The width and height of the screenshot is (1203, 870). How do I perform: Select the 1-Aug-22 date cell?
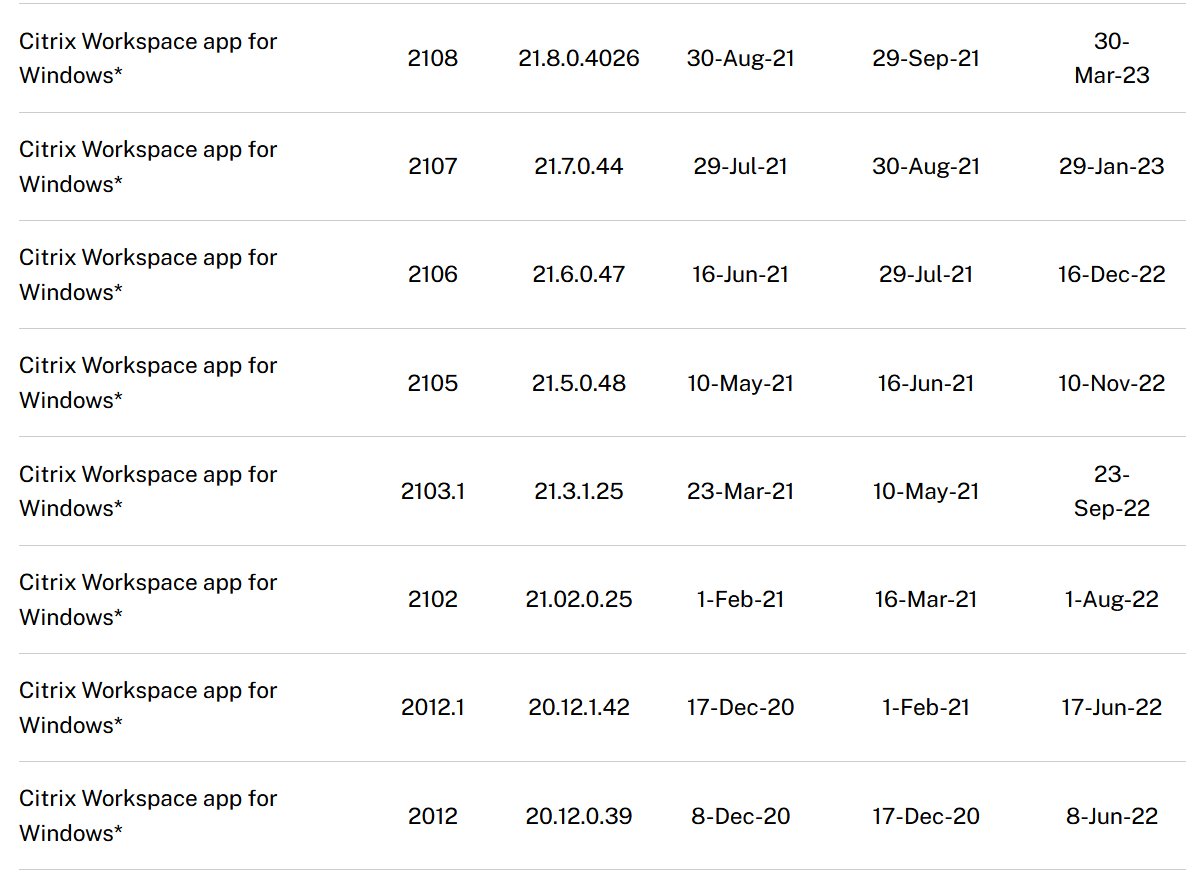1112,599
